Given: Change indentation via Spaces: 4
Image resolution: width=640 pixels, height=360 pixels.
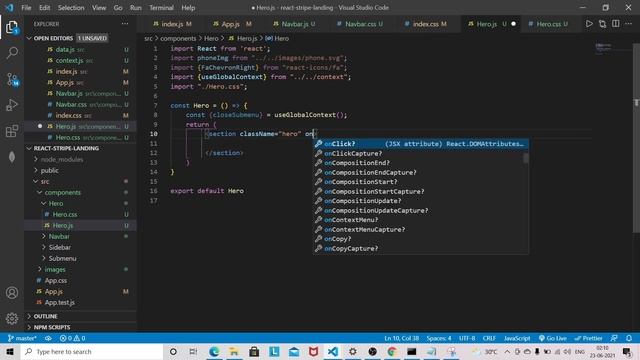Looking at the screenshot, I should tap(439, 338).
